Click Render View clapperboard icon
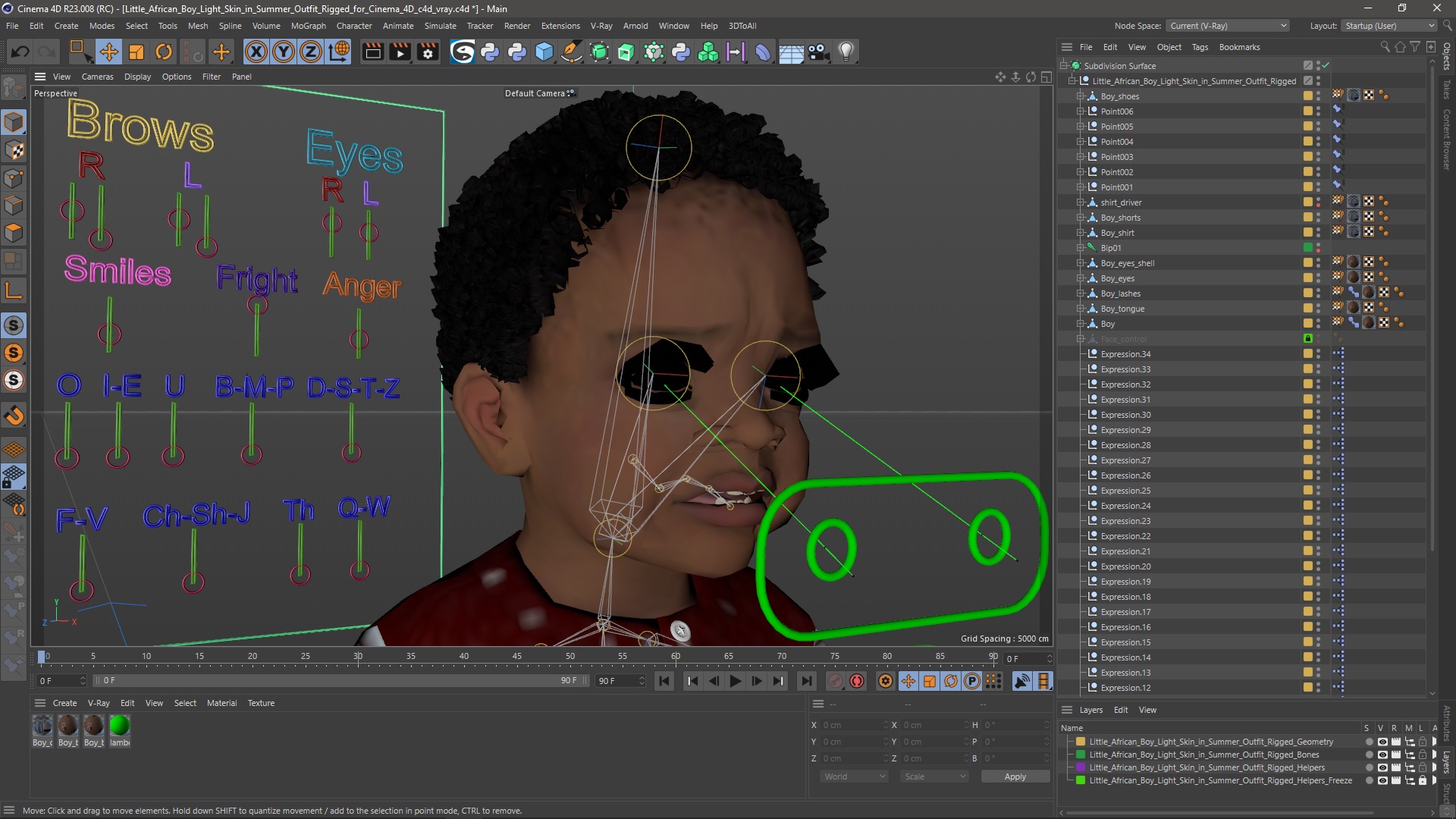The image size is (1456, 819). pos(372,52)
